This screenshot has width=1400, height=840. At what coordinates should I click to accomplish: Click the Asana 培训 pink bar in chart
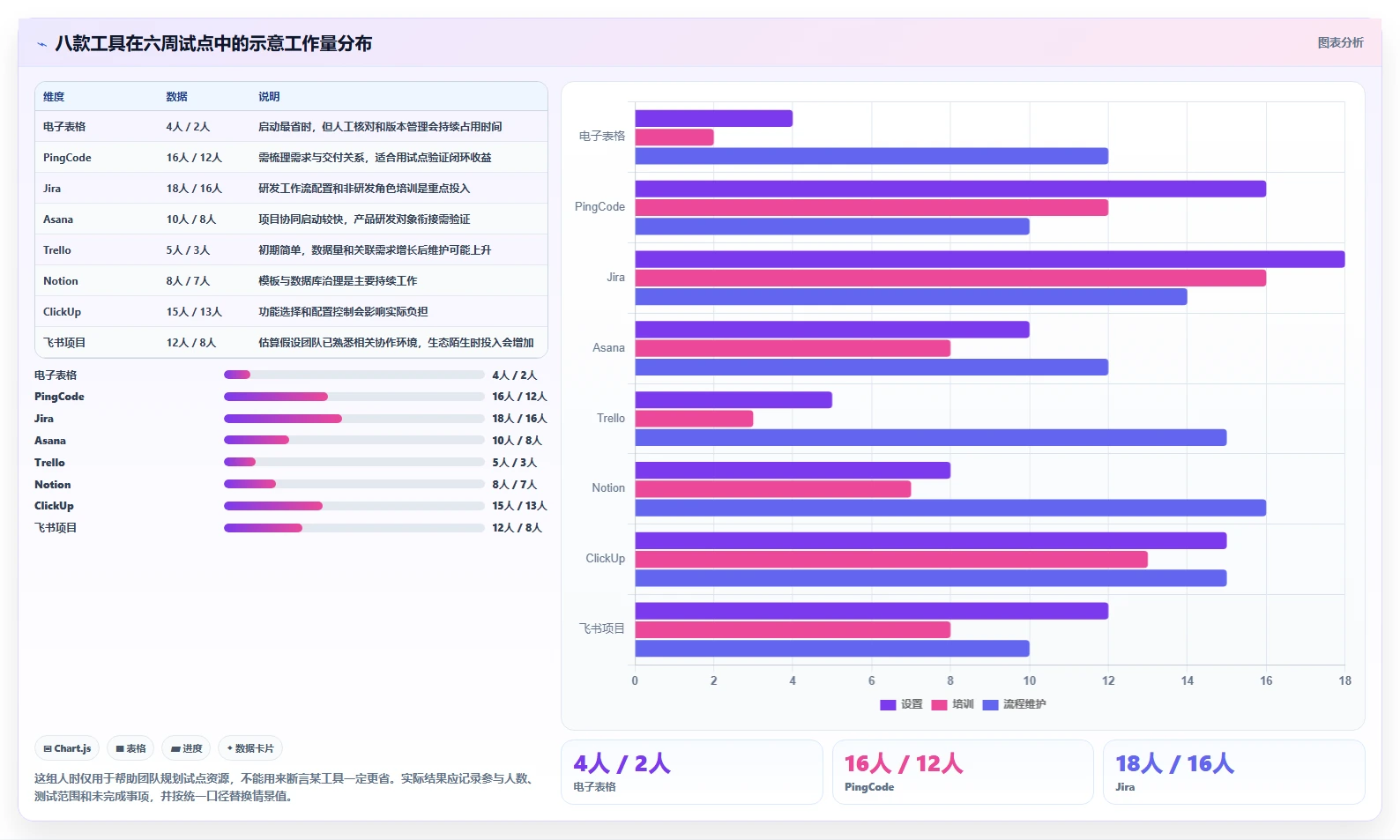793,348
